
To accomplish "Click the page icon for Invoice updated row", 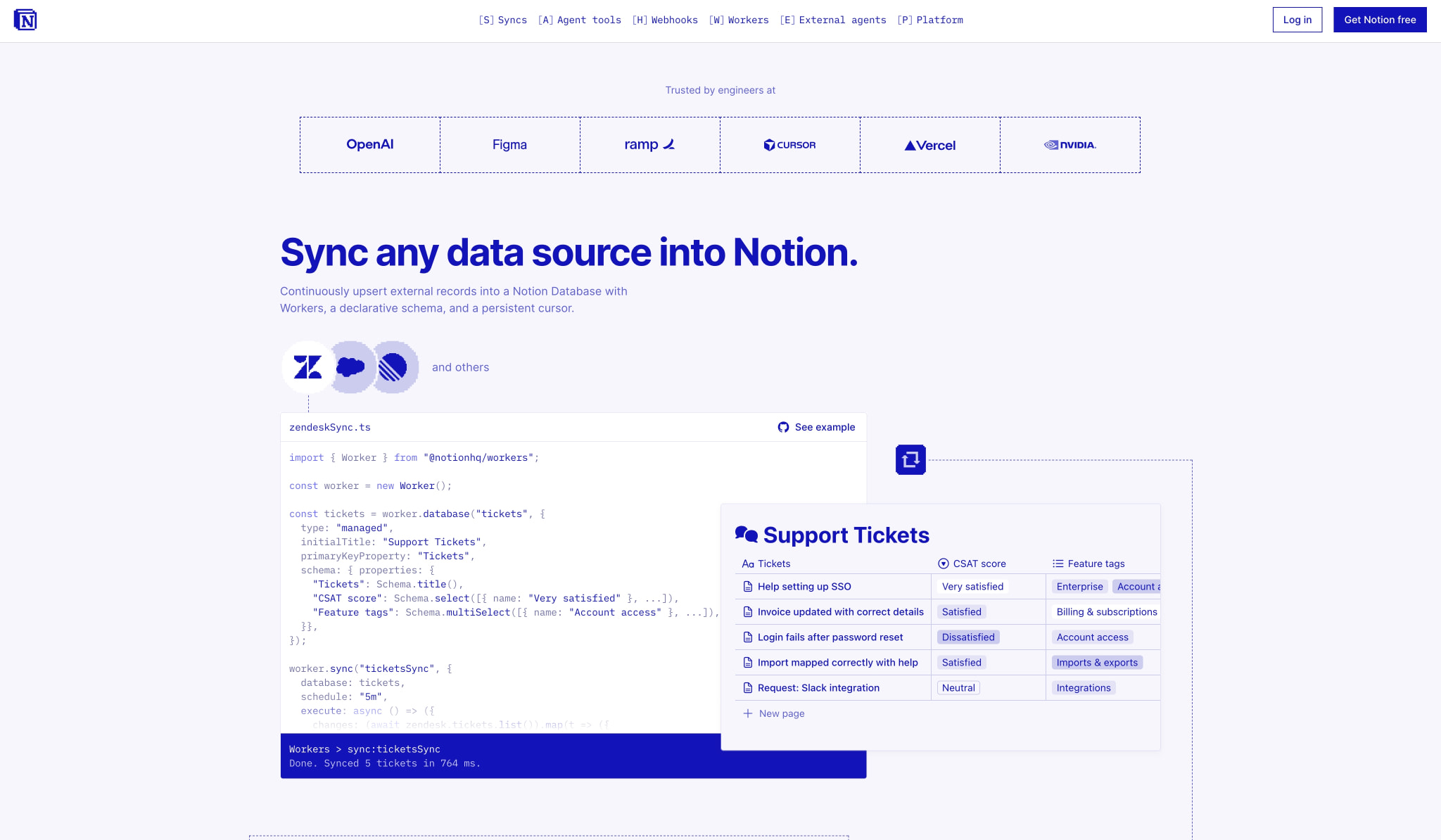I will (748, 612).
